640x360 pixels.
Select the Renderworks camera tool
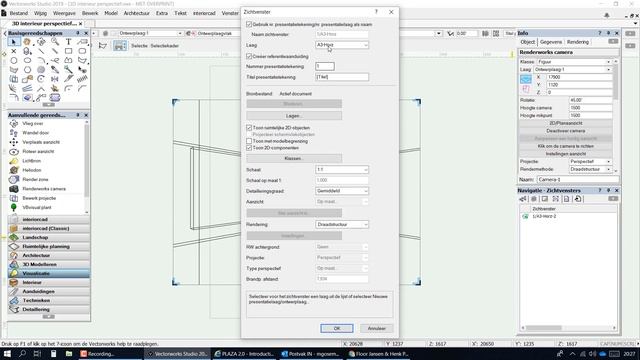click(44, 189)
